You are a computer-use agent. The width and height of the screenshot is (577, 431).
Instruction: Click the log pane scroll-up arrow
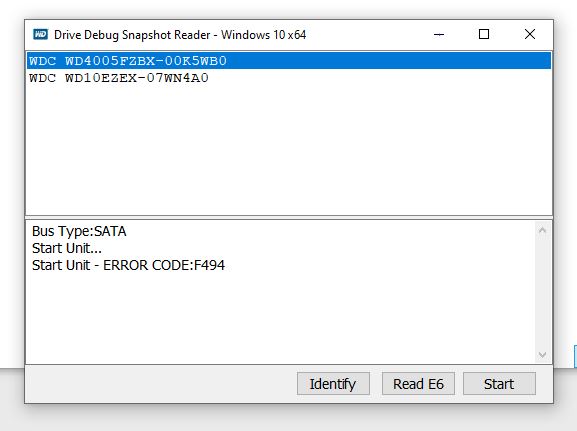[x=542, y=230]
